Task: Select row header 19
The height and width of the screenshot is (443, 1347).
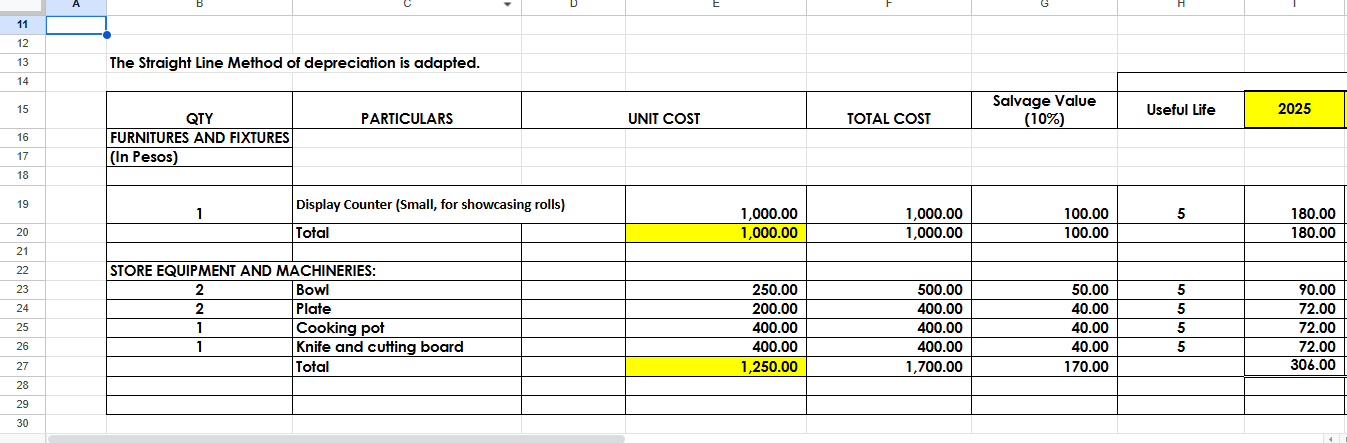Action: [23, 204]
